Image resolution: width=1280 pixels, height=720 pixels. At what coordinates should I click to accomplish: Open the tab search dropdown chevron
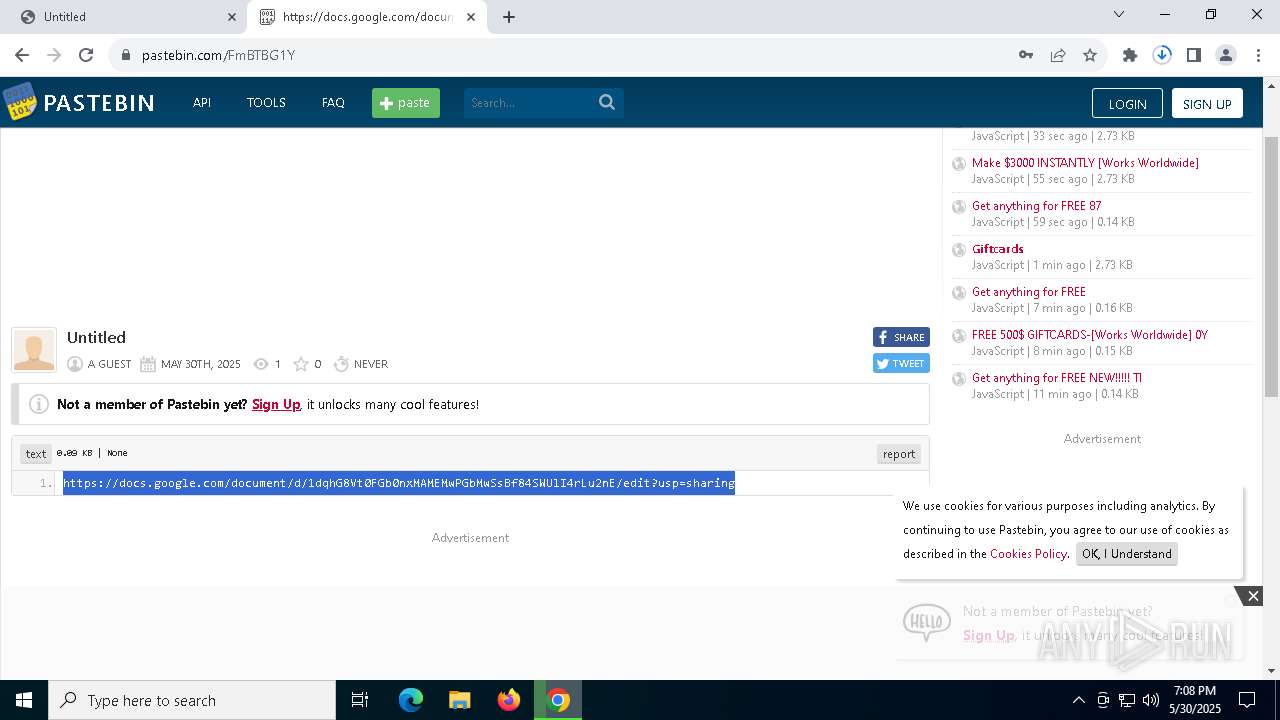(1119, 15)
